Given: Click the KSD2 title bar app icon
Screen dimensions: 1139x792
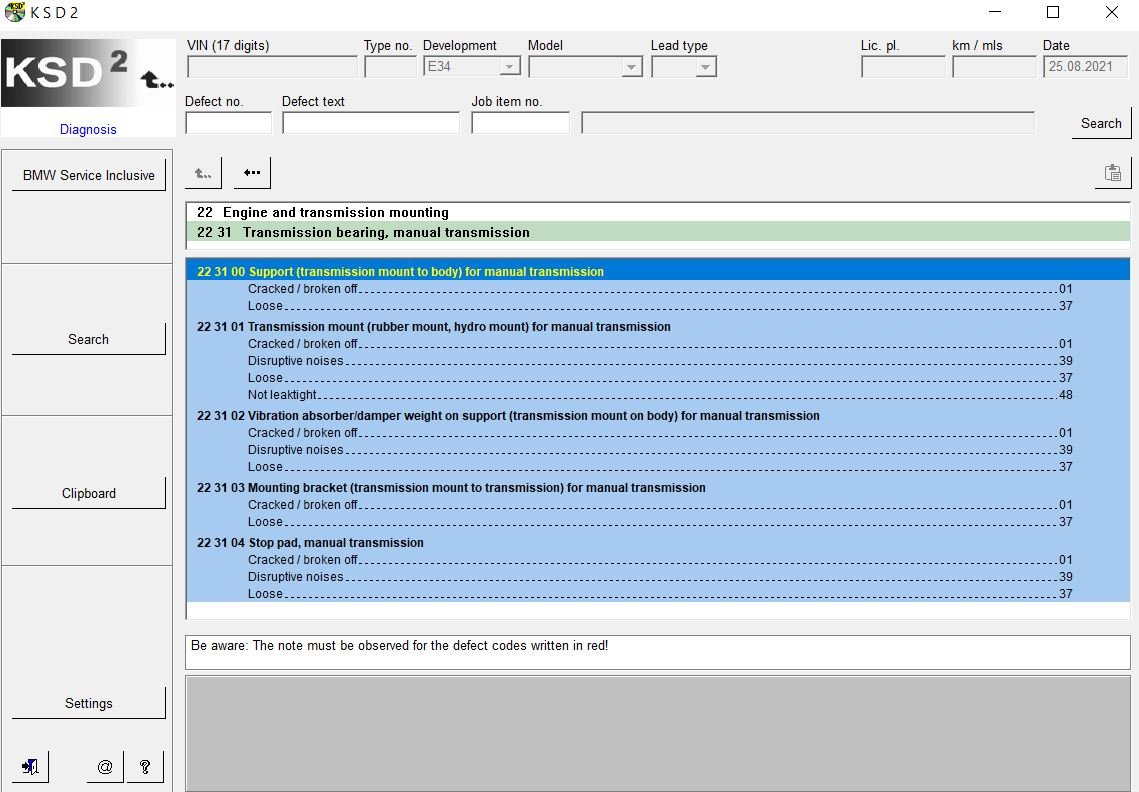Looking at the screenshot, I should [x=14, y=12].
